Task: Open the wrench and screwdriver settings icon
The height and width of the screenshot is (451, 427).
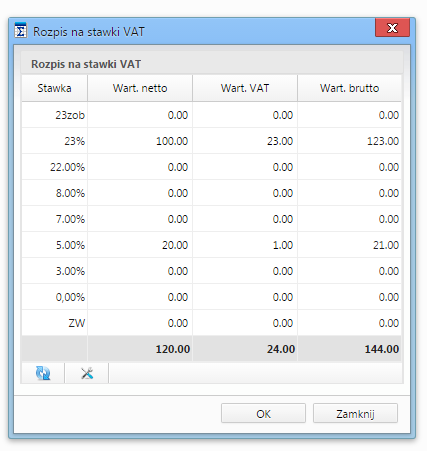Action: pyautogui.click(x=87, y=373)
